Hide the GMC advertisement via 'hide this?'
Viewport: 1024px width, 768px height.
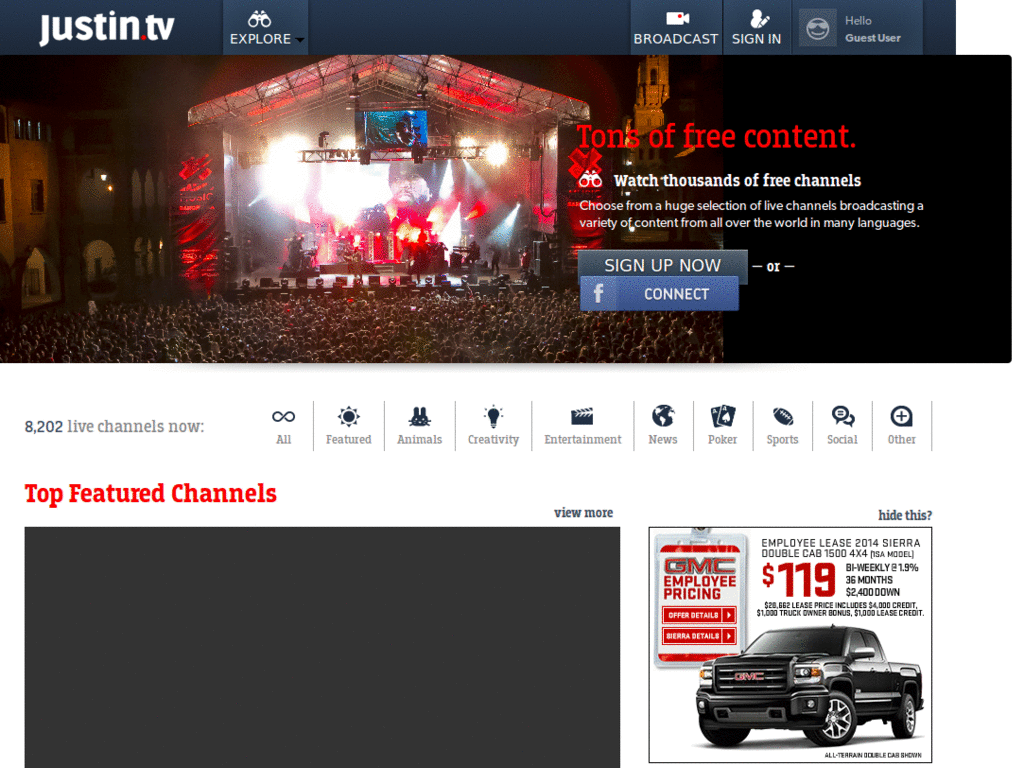904,514
